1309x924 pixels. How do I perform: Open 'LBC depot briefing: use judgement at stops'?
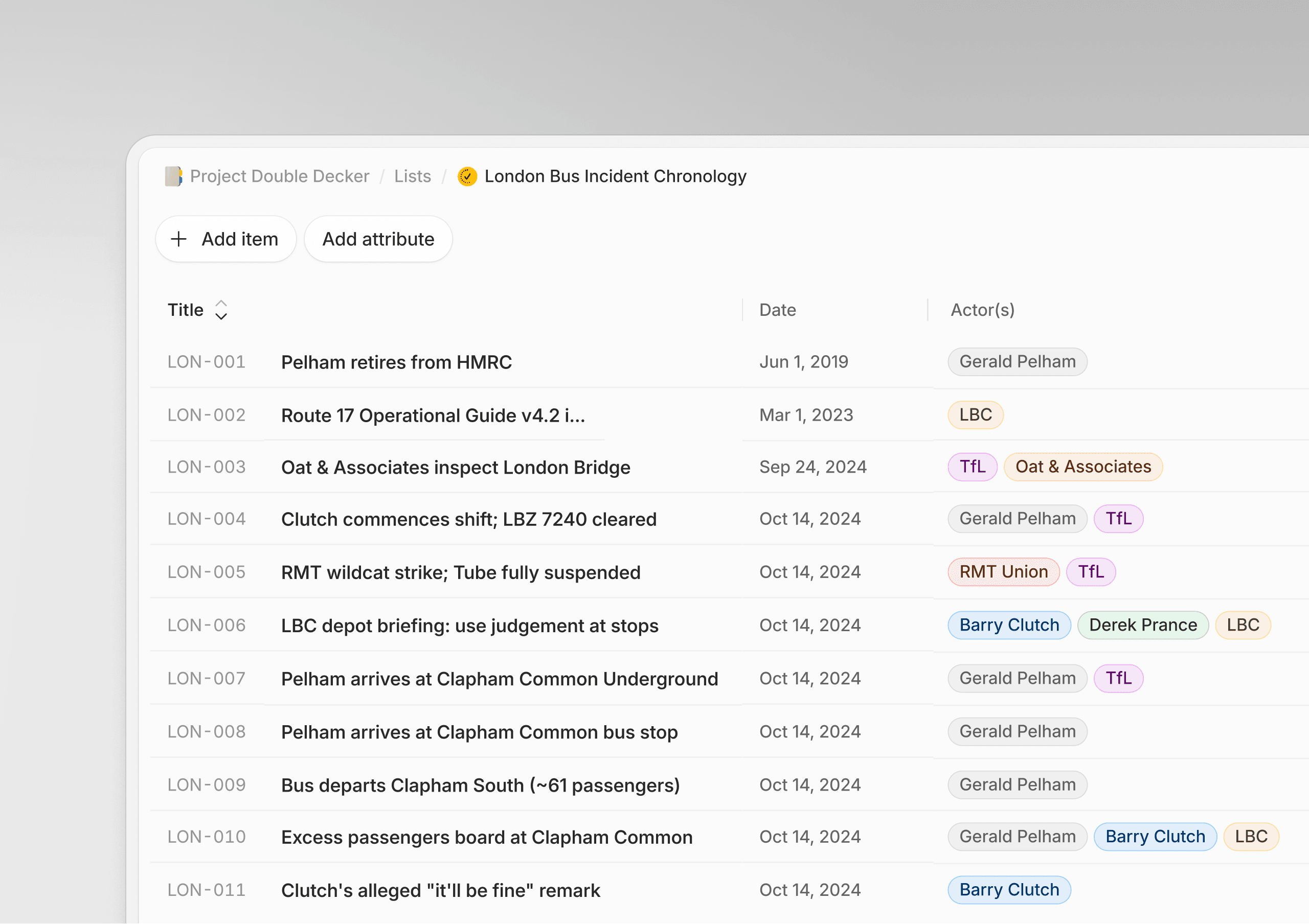pyautogui.click(x=470, y=626)
